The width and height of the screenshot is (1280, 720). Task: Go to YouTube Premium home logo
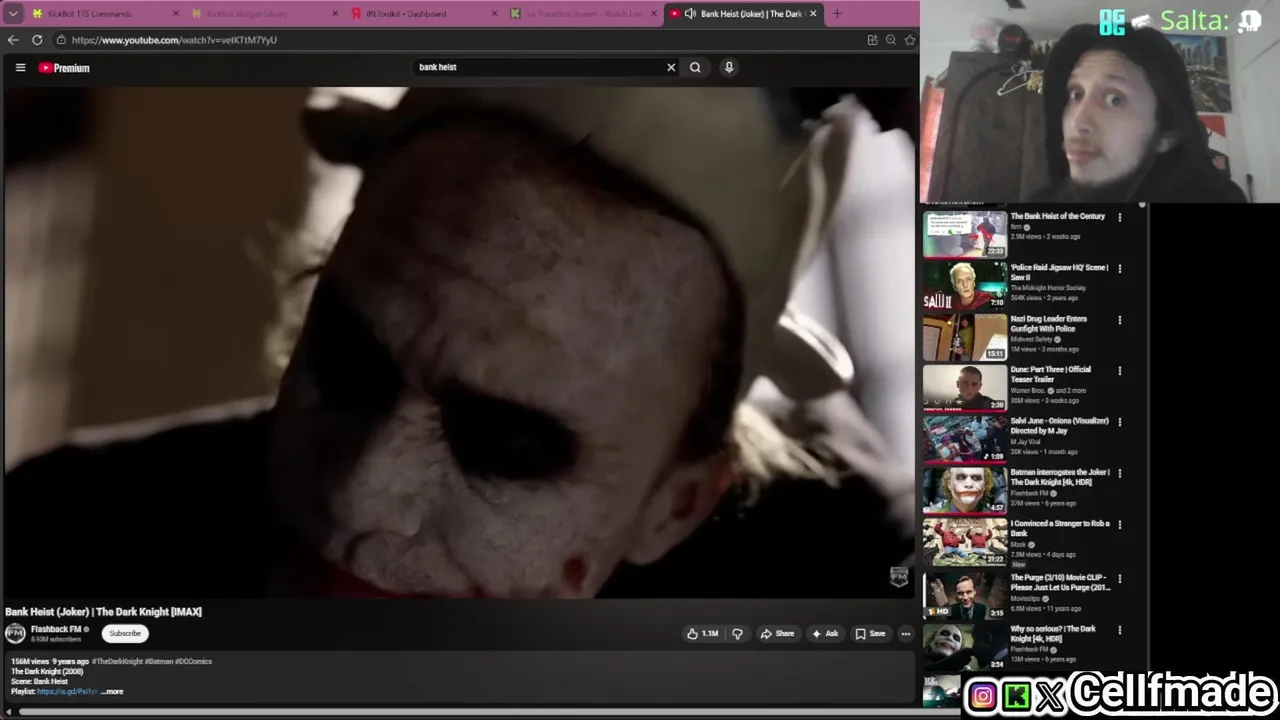[x=64, y=68]
